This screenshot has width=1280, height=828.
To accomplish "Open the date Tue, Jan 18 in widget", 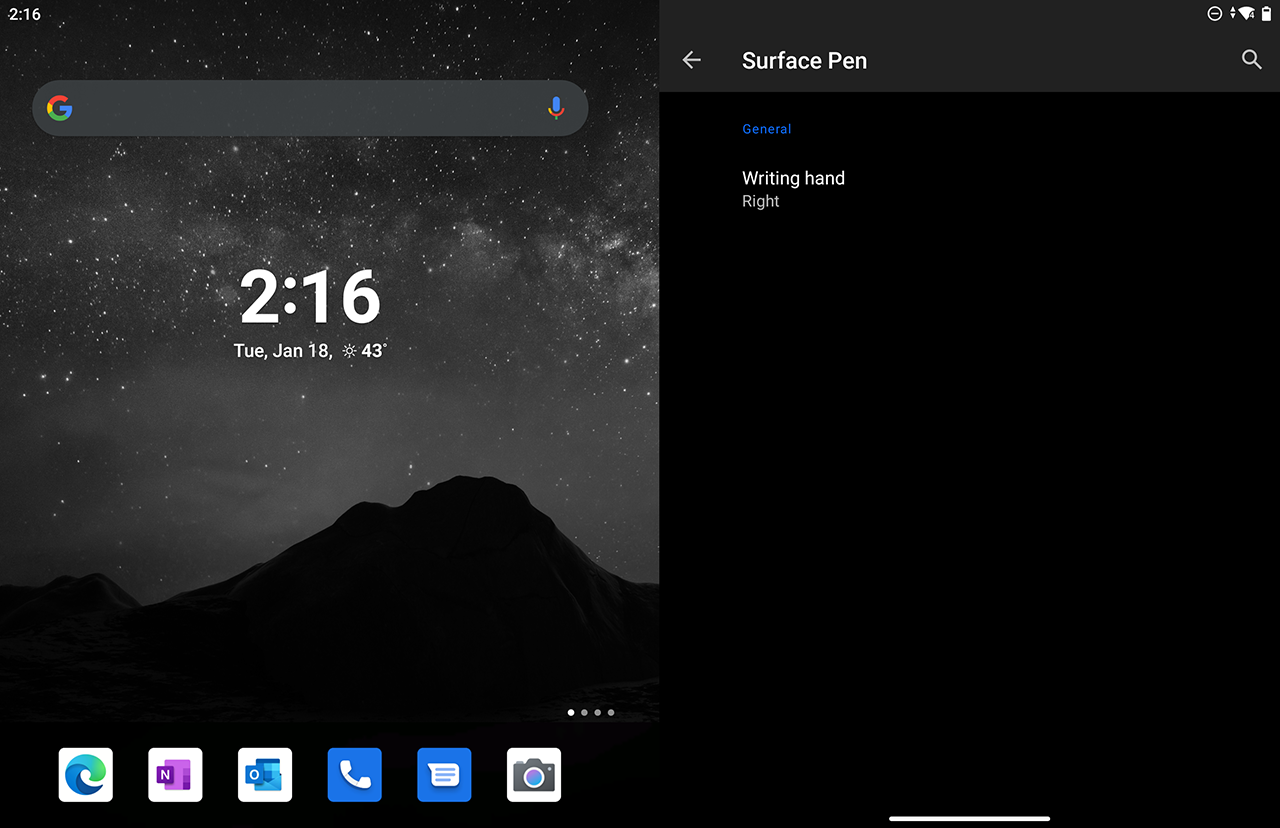I will coord(282,351).
